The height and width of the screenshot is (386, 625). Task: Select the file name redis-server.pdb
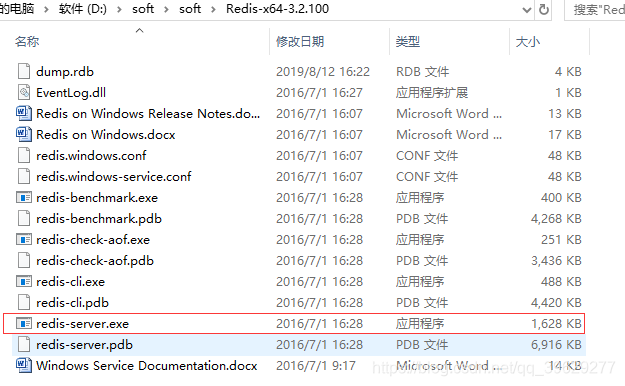pos(85,345)
